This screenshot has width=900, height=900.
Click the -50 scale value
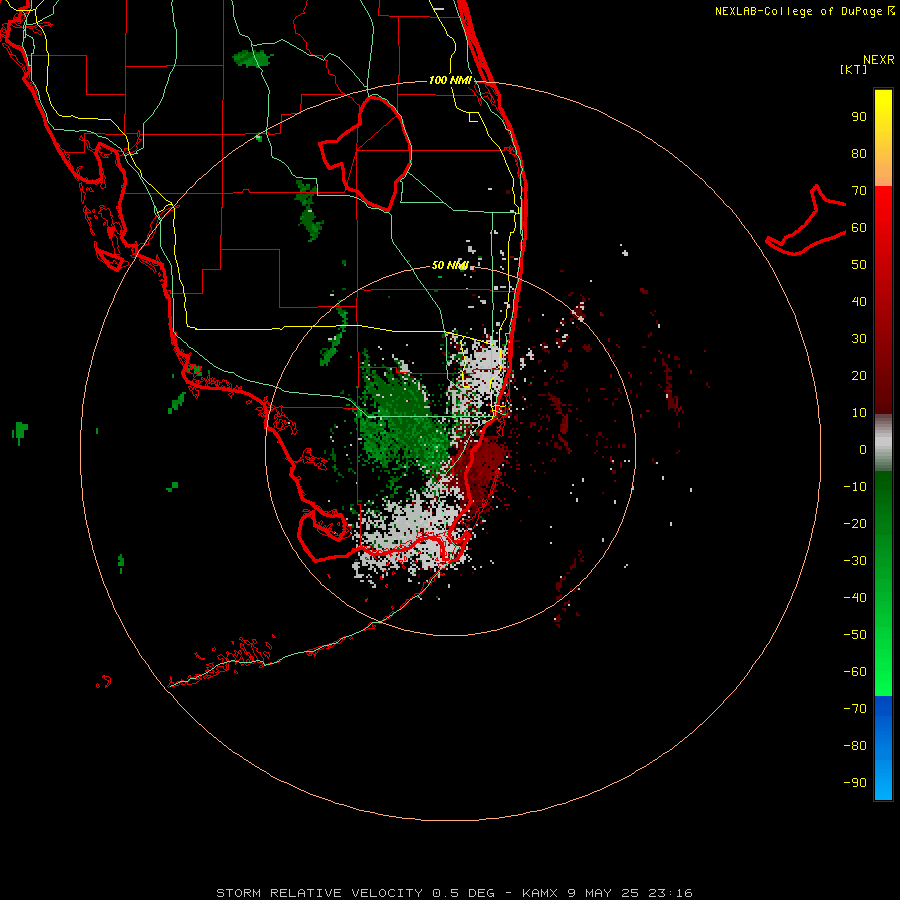(855, 634)
